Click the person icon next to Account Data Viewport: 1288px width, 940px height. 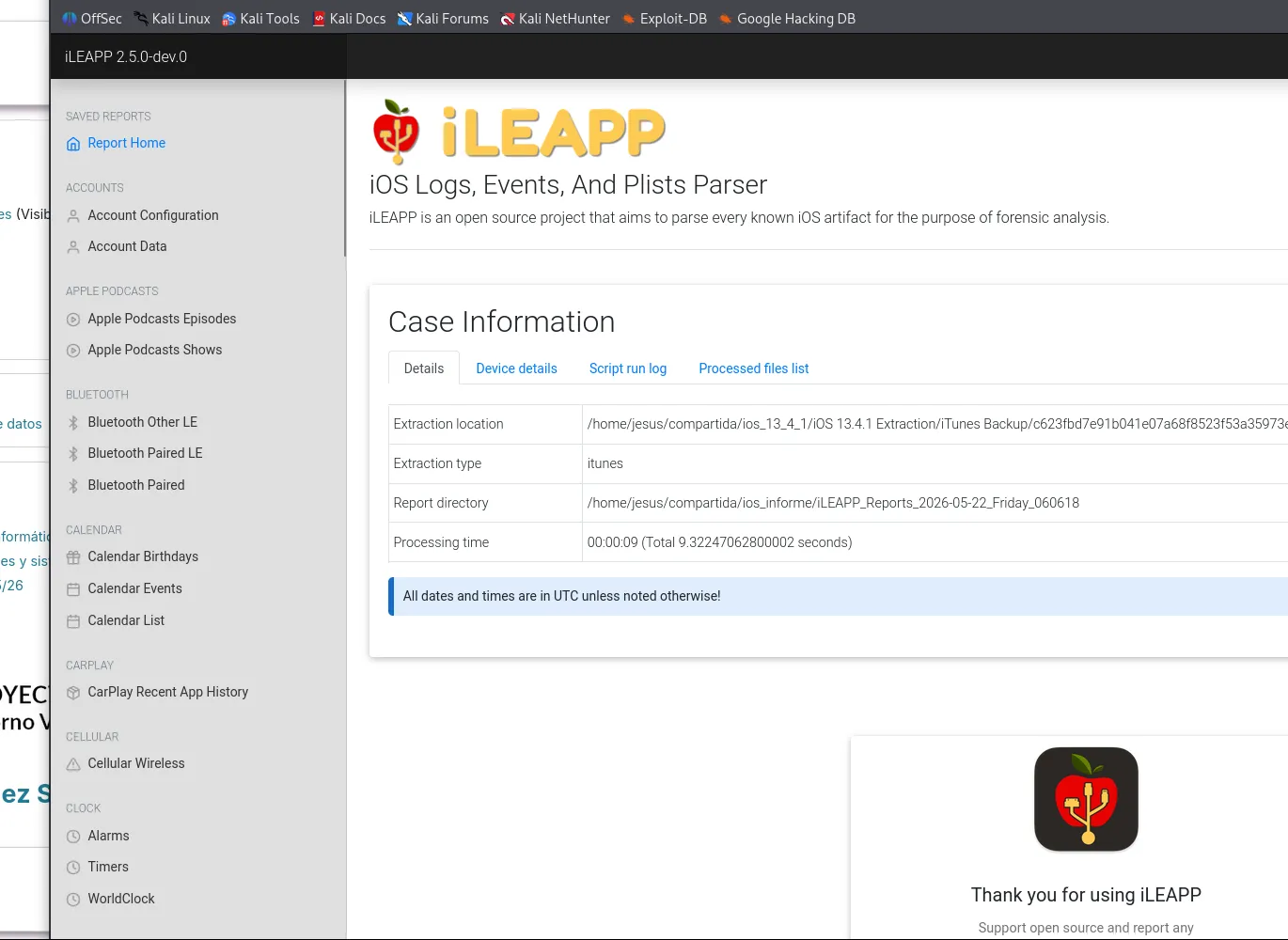click(x=73, y=247)
